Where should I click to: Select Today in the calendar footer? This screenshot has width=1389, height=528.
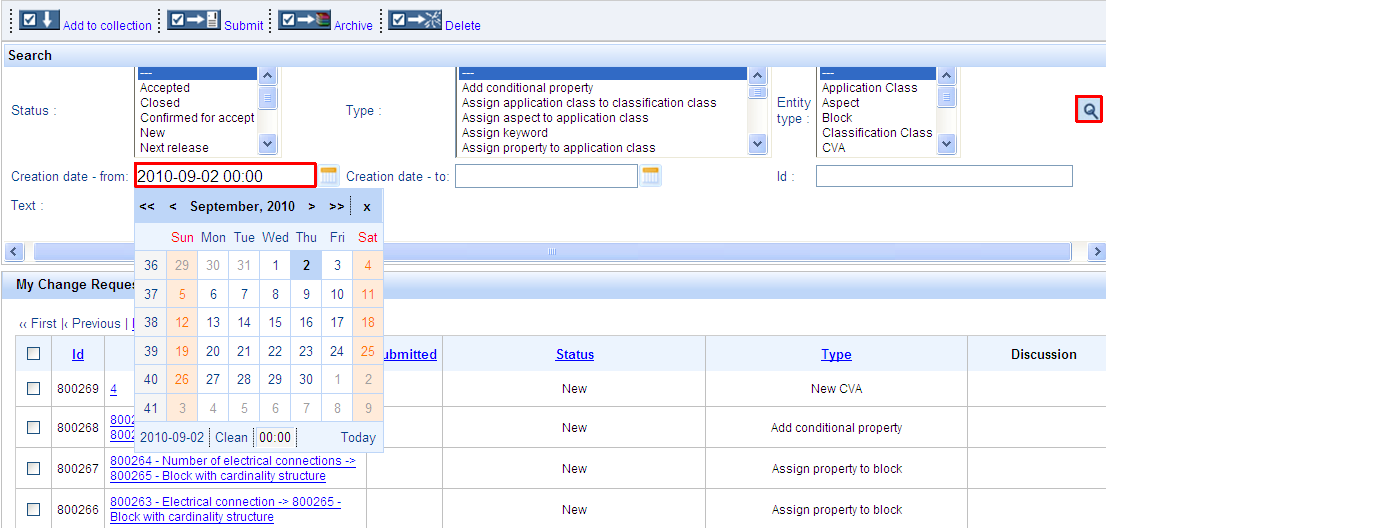[x=358, y=437]
